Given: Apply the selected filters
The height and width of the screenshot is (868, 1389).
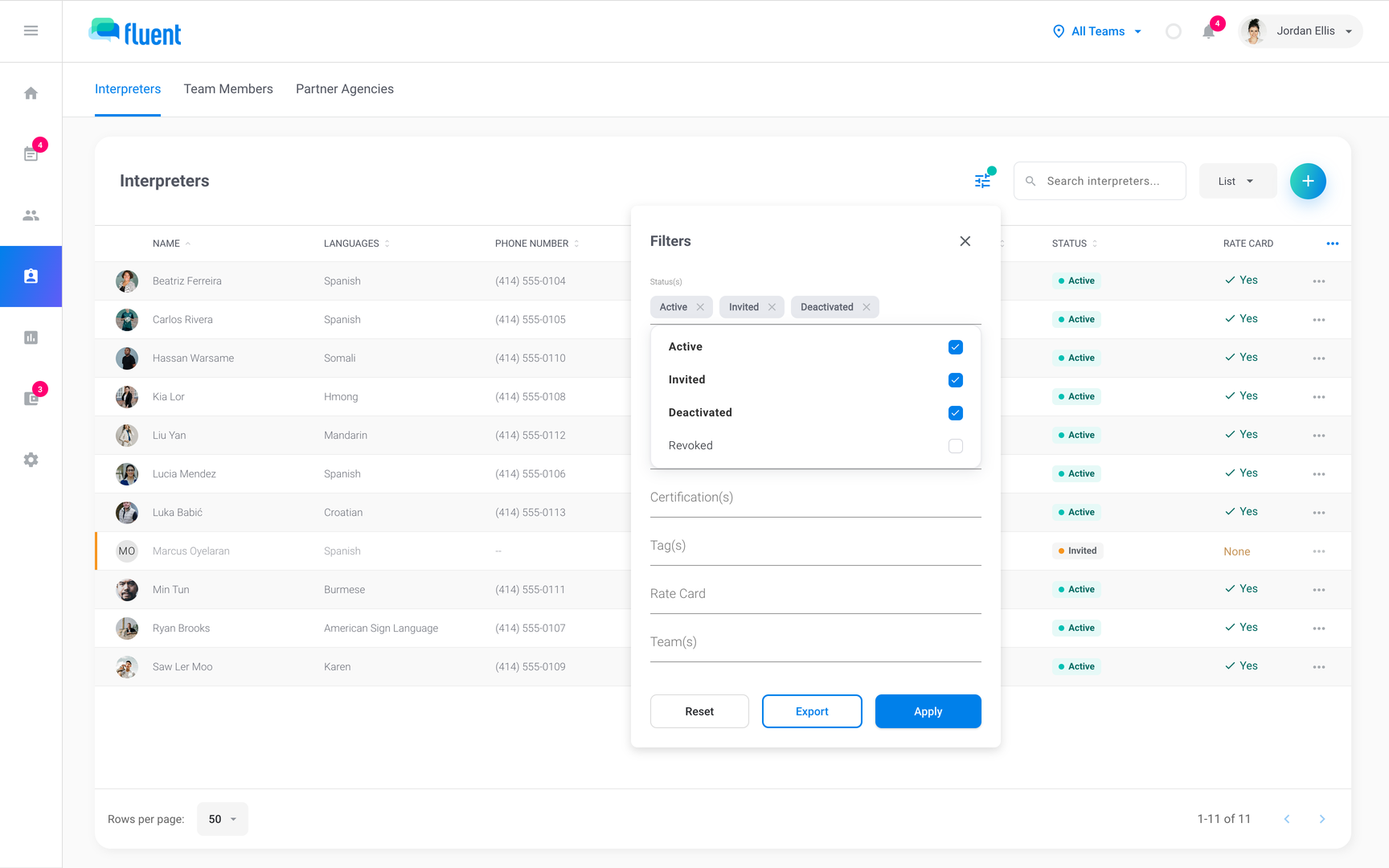Looking at the screenshot, I should pos(928,711).
